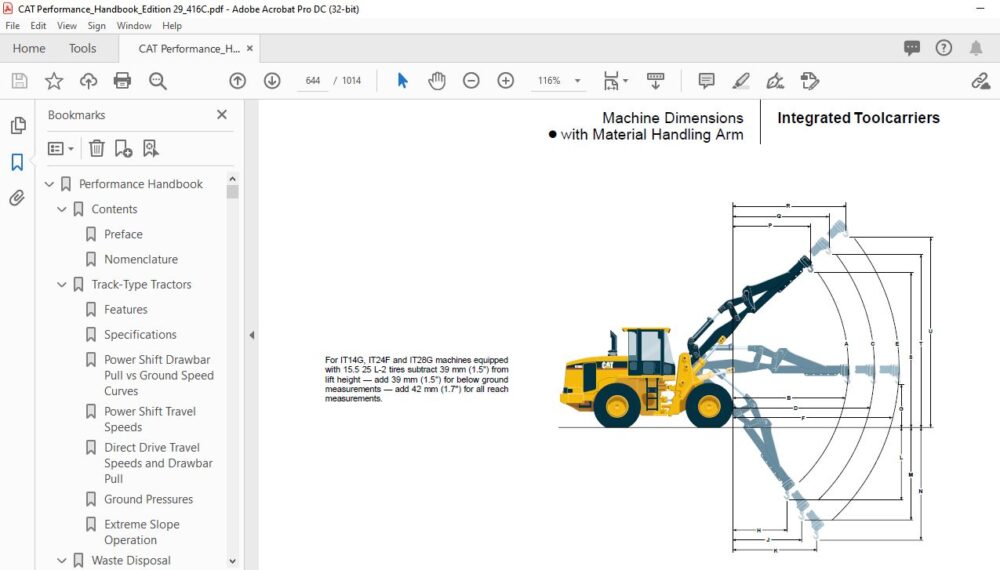Open Power Shift Travel Speeds bookmark
The image size is (1000, 570).
(x=150, y=420)
